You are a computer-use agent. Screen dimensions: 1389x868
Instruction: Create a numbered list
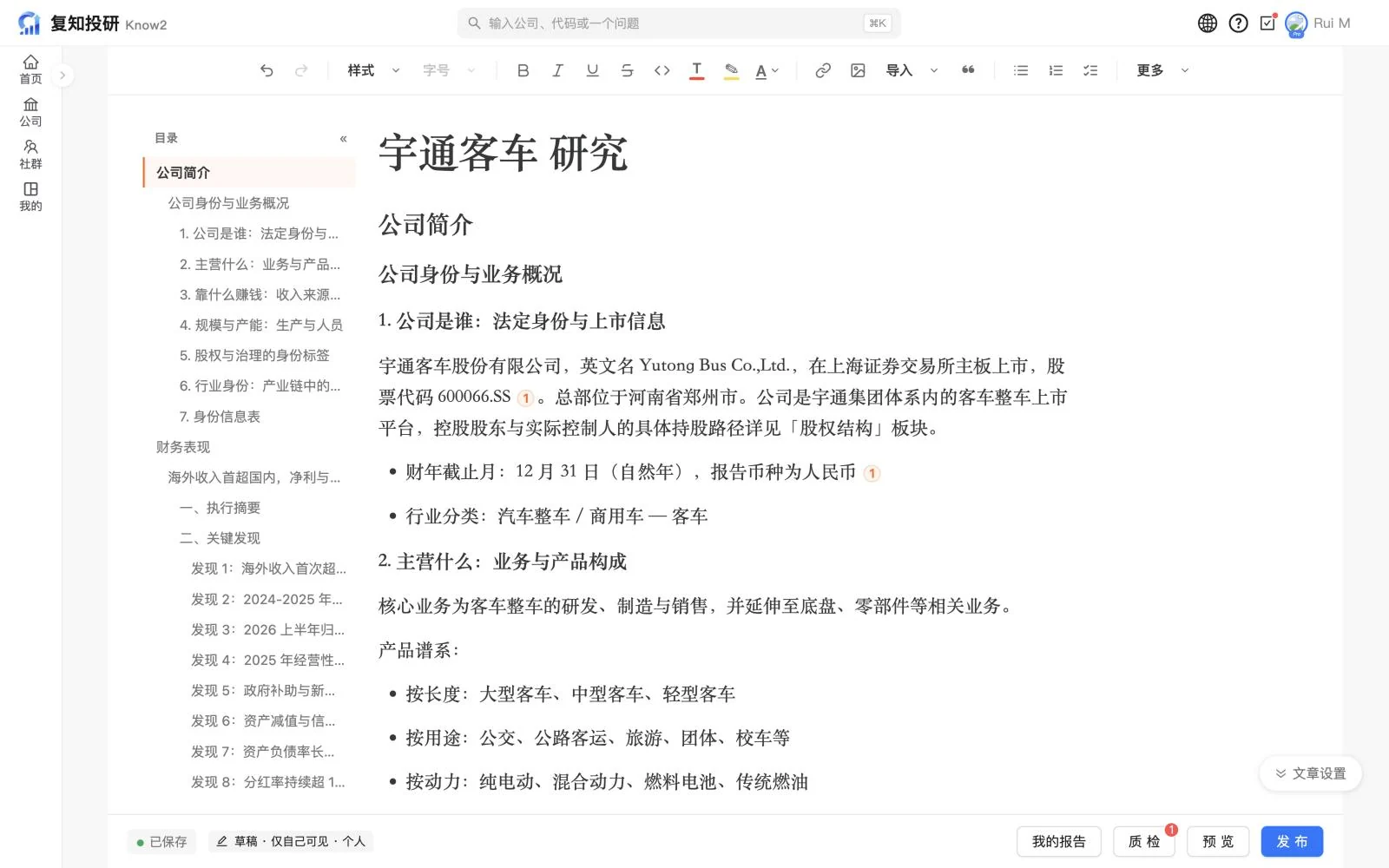pyautogui.click(x=1056, y=70)
